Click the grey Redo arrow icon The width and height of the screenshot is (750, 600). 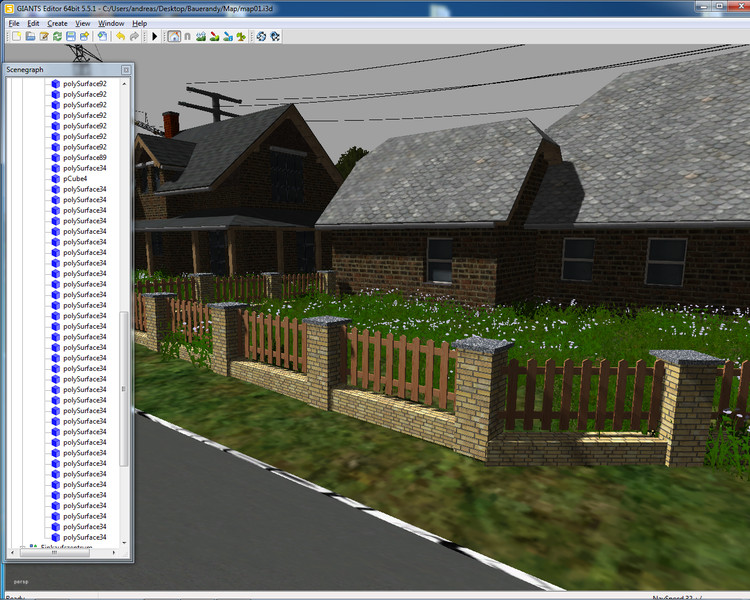(x=134, y=36)
